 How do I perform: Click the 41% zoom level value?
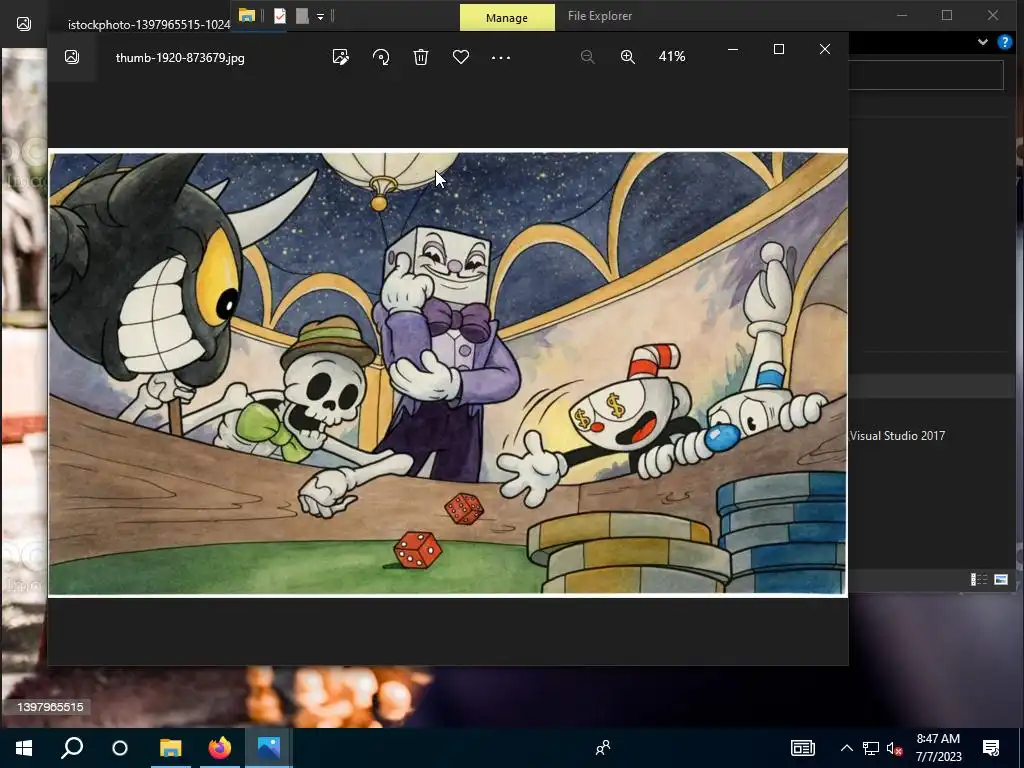coord(672,57)
